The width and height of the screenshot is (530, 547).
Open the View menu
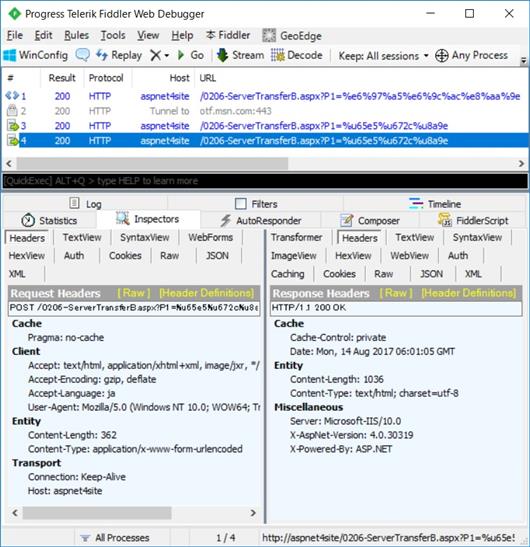148,35
